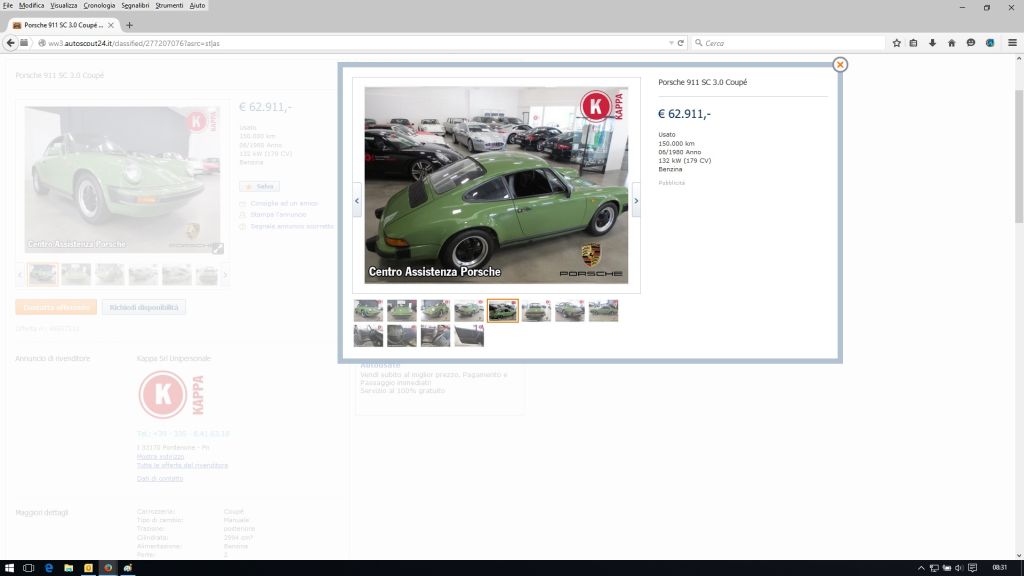Open the Cronologia menu
The height and width of the screenshot is (576, 1024).
[x=99, y=5]
